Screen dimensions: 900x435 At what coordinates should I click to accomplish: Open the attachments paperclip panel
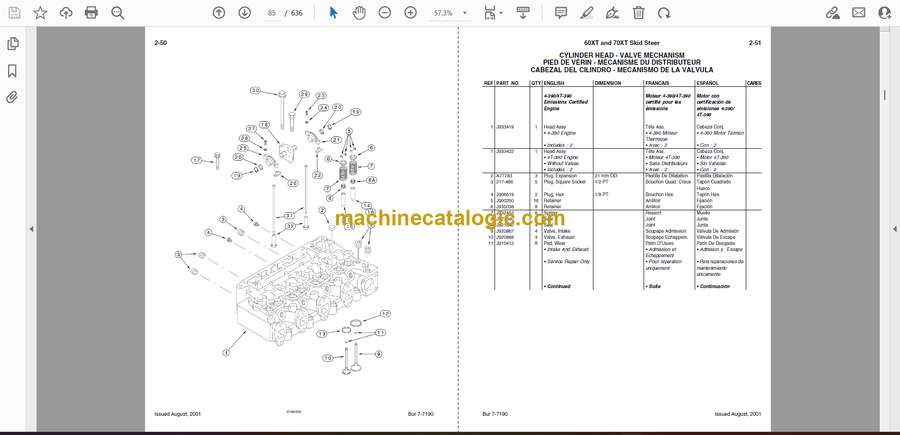(12, 97)
